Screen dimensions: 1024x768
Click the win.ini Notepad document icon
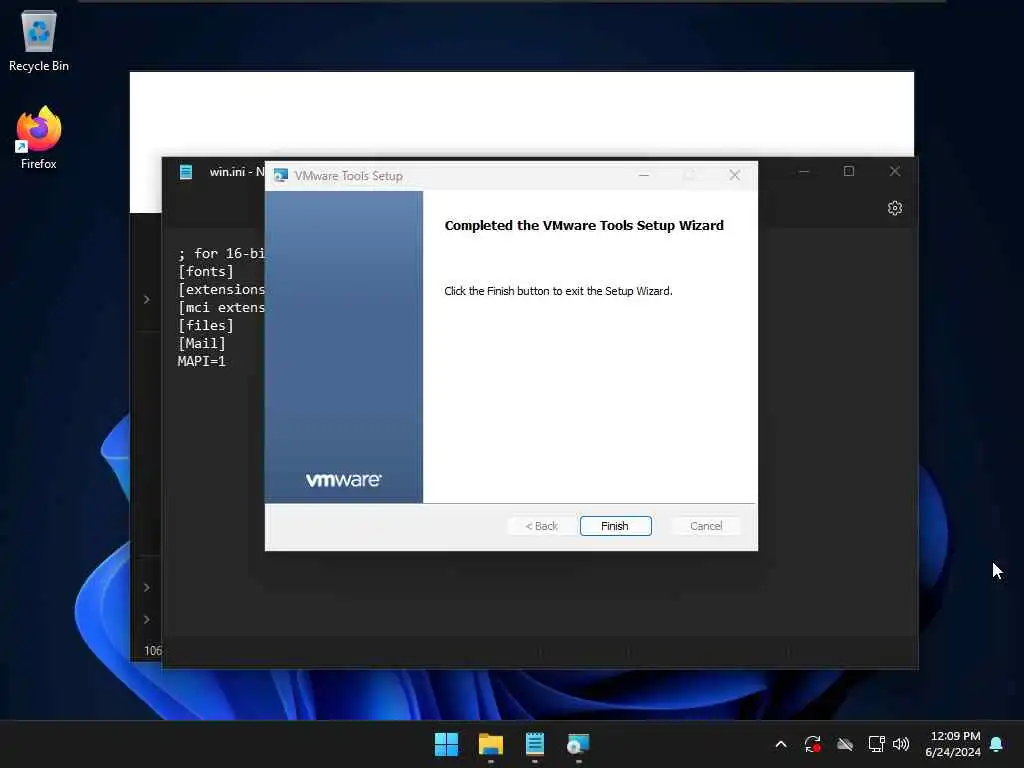point(186,172)
